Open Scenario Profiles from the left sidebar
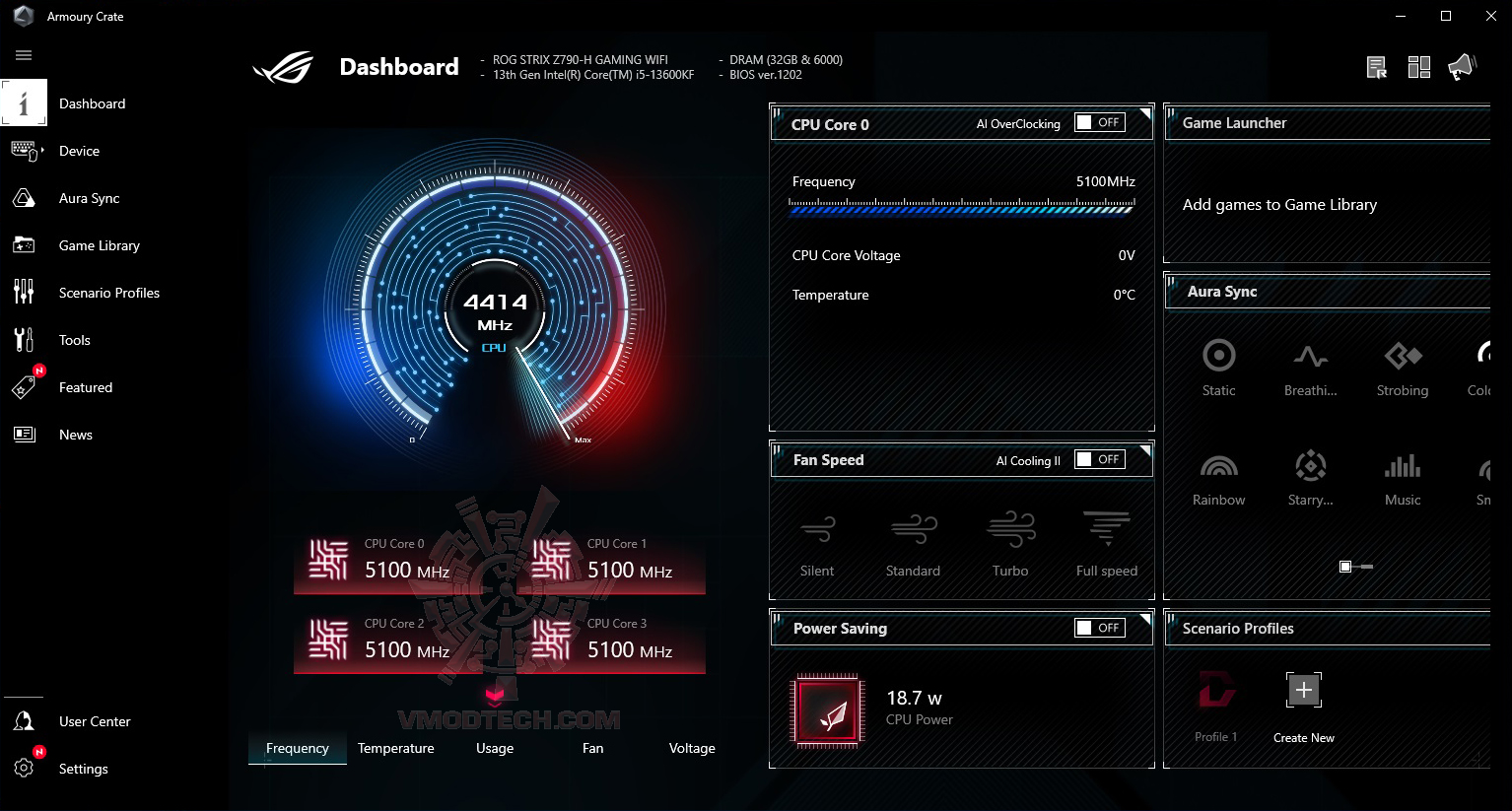 pos(108,293)
